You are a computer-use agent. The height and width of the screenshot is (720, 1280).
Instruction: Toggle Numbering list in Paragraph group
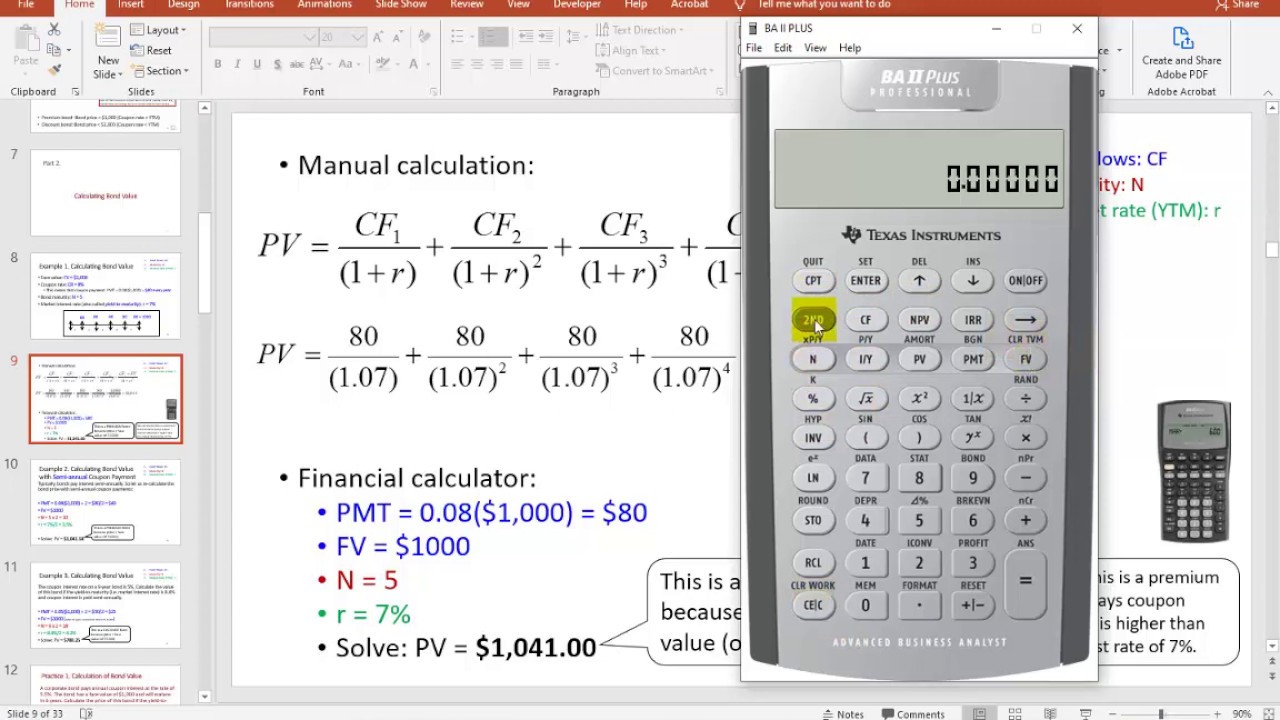click(x=493, y=36)
